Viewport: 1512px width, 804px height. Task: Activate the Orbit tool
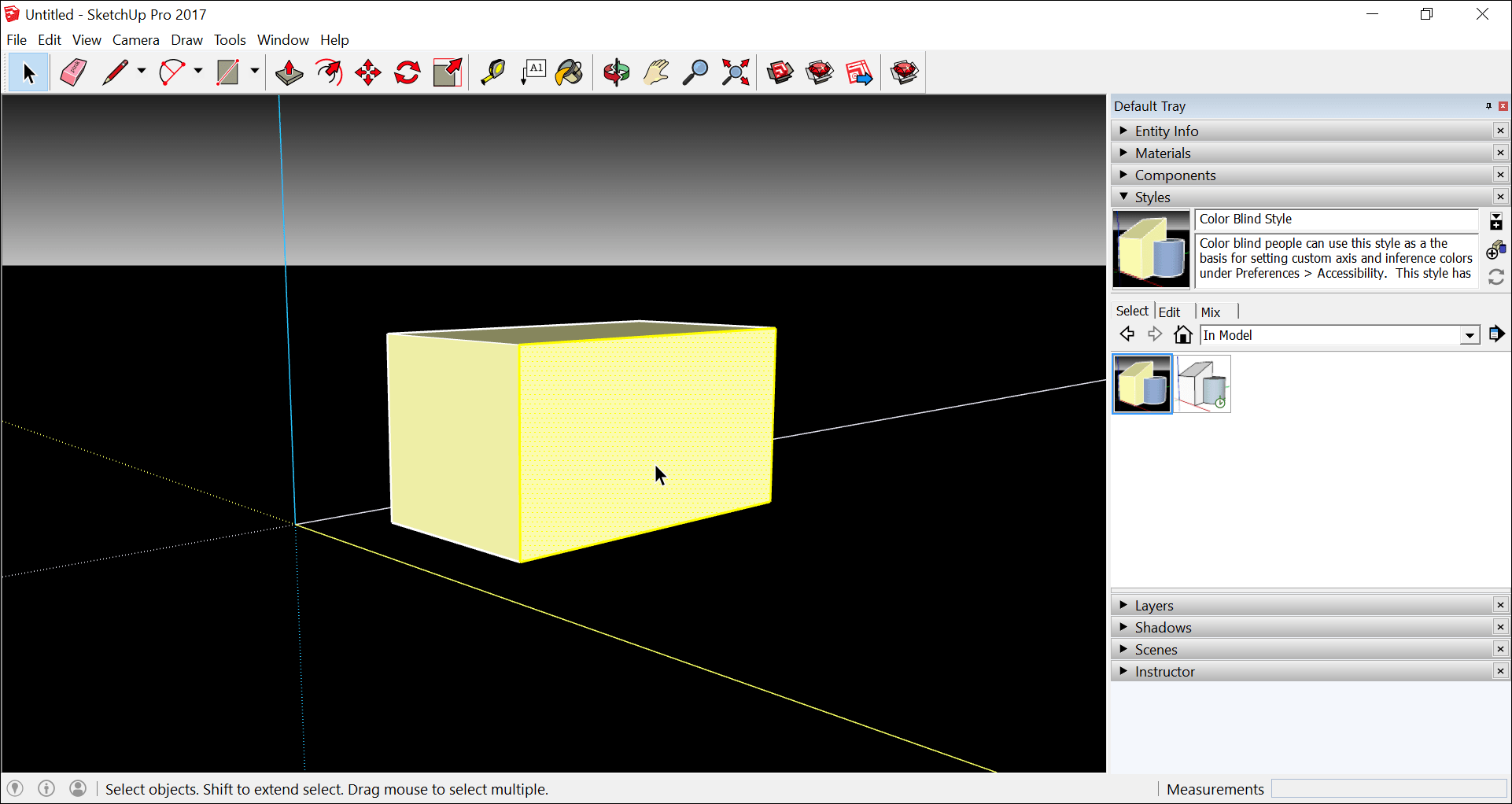617,72
